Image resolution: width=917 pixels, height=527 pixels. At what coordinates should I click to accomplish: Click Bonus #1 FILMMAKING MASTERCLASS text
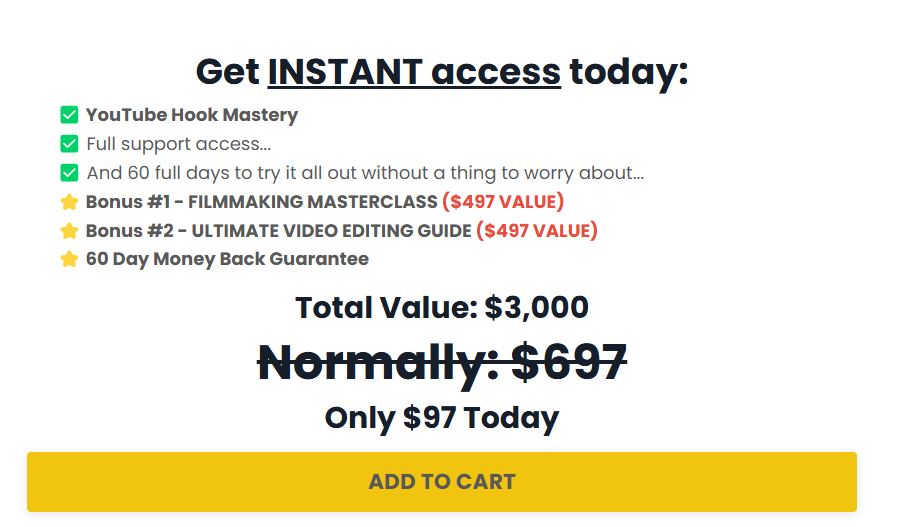pos(261,202)
